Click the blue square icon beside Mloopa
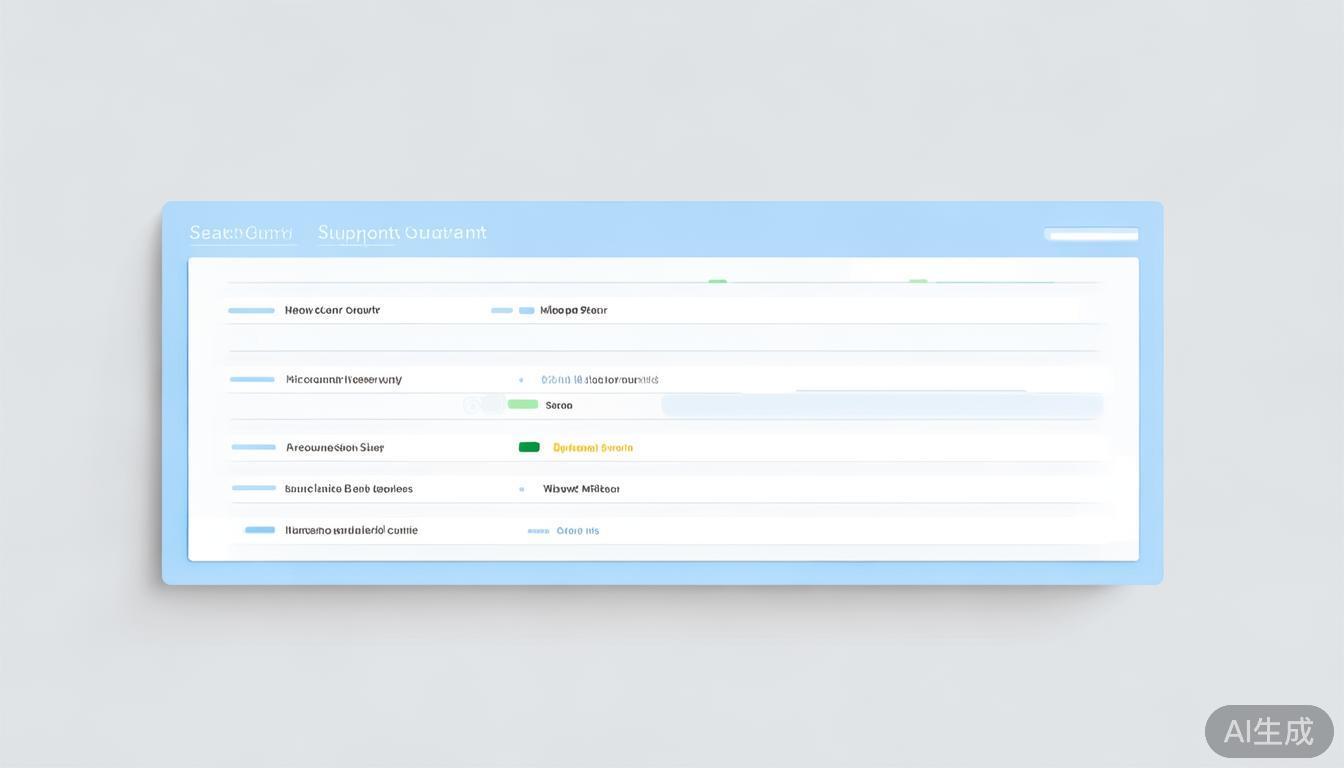 pos(526,311)
